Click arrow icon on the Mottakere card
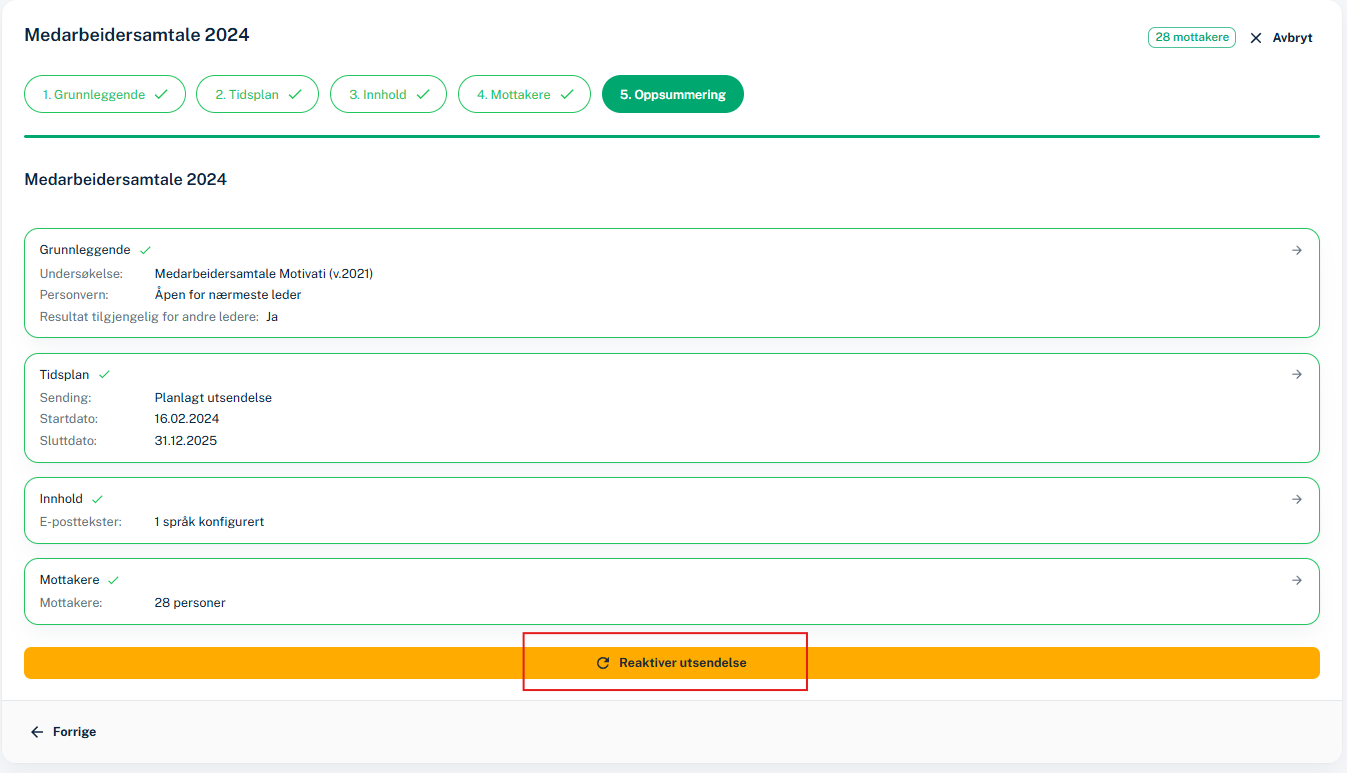The image size is (1347, 773). tap(1297, 580)
